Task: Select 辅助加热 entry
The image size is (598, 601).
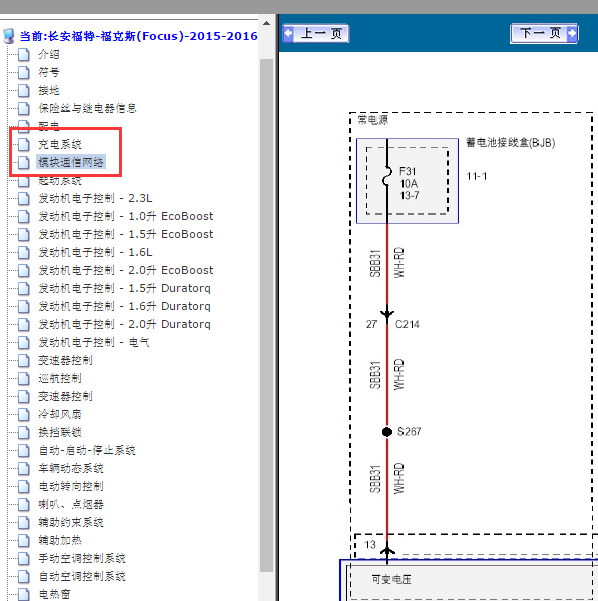Action: coord(60,541)
